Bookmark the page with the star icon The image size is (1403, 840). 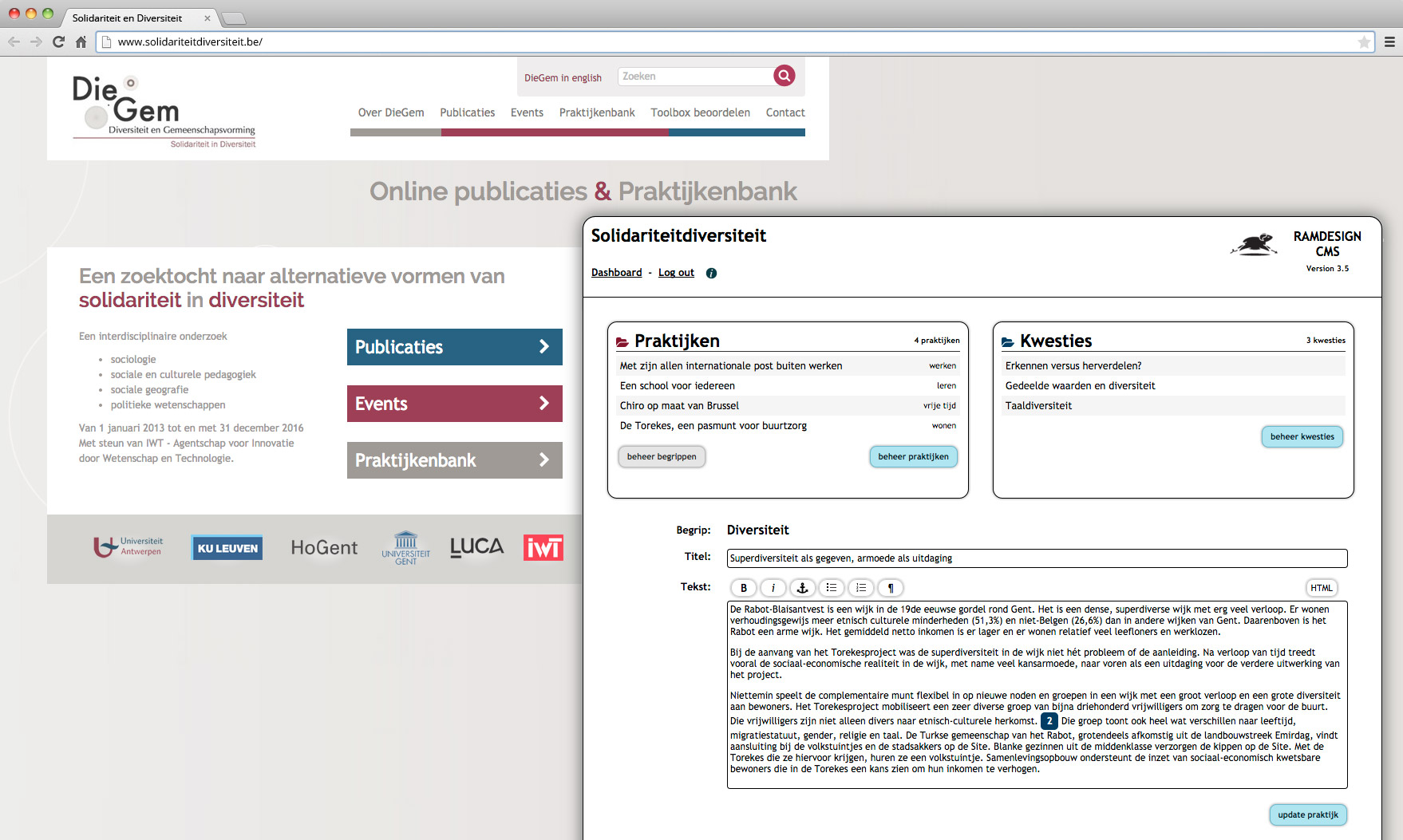(x=1364, y=42)
